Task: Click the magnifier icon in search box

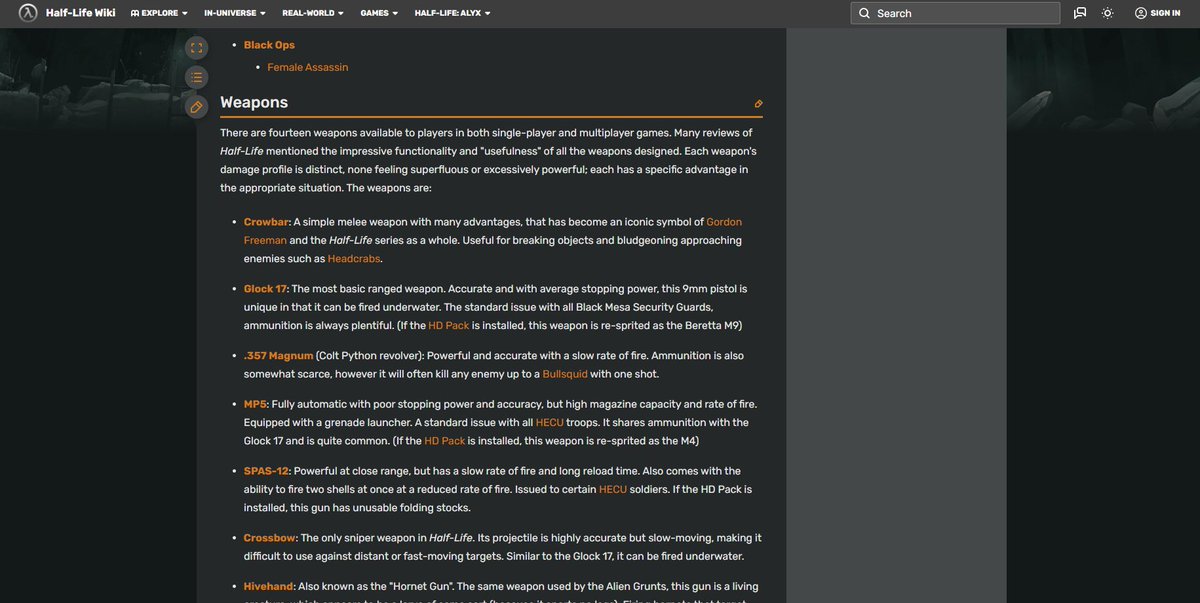Action: pos(864,13)
